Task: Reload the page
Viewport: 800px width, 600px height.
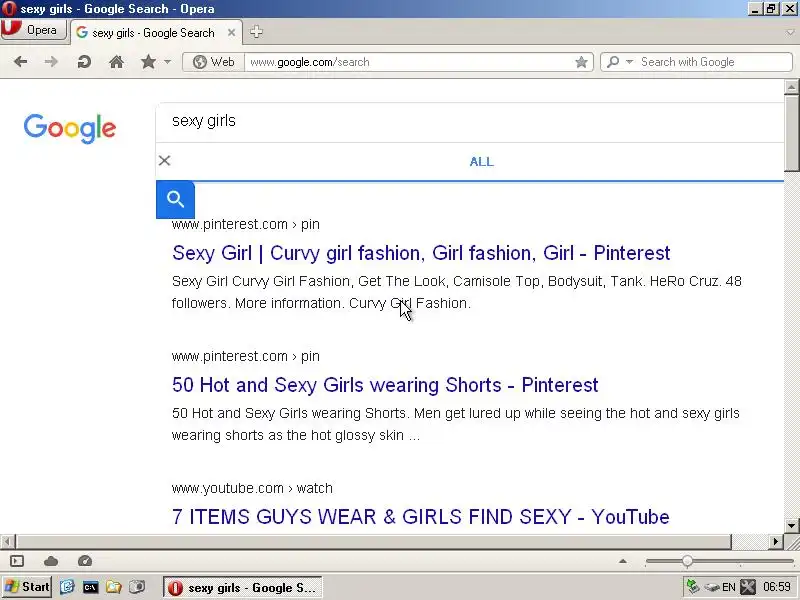Action: coord(84,62)
